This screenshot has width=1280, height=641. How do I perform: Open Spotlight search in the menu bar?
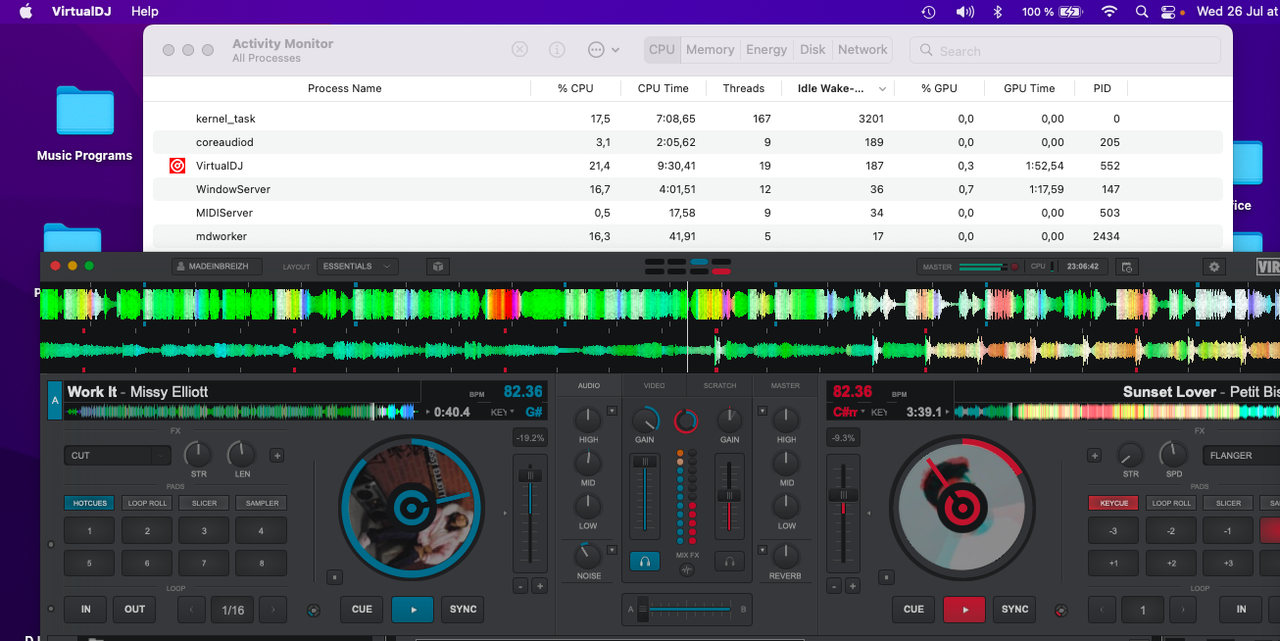[1142, 12]
